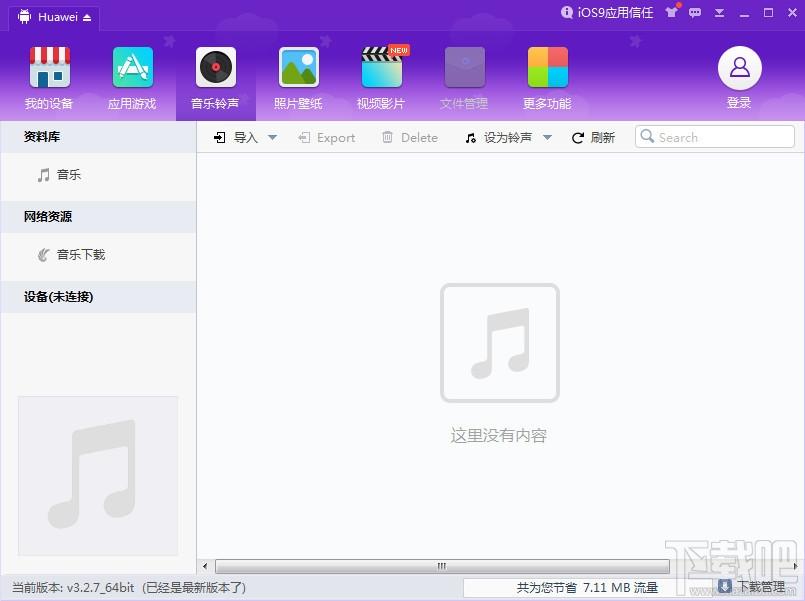Screen dimensions: 805x601
Task: Open the 应用游戏 apps and games section
Action: (132, 77)
